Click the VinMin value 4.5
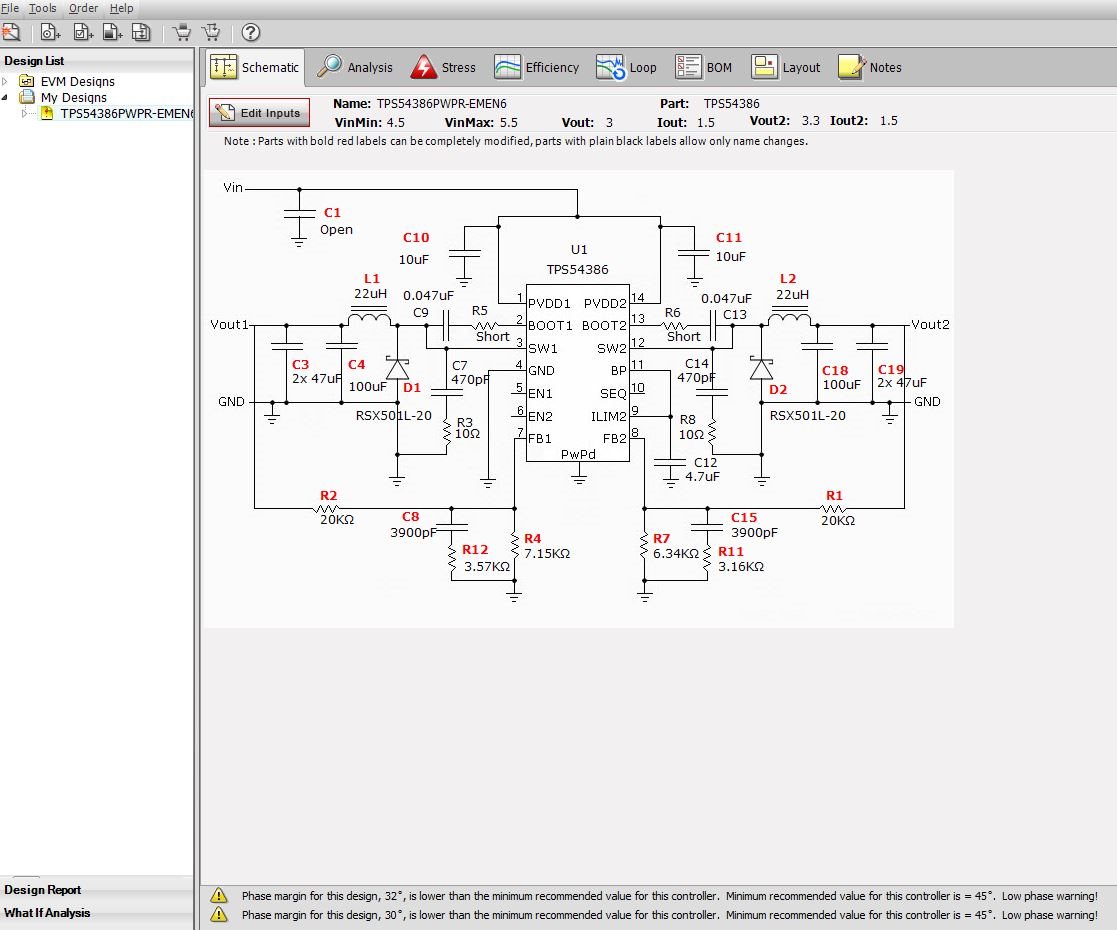The width and height of the screenshot is (1117, 930). click(x=395, y=123)
